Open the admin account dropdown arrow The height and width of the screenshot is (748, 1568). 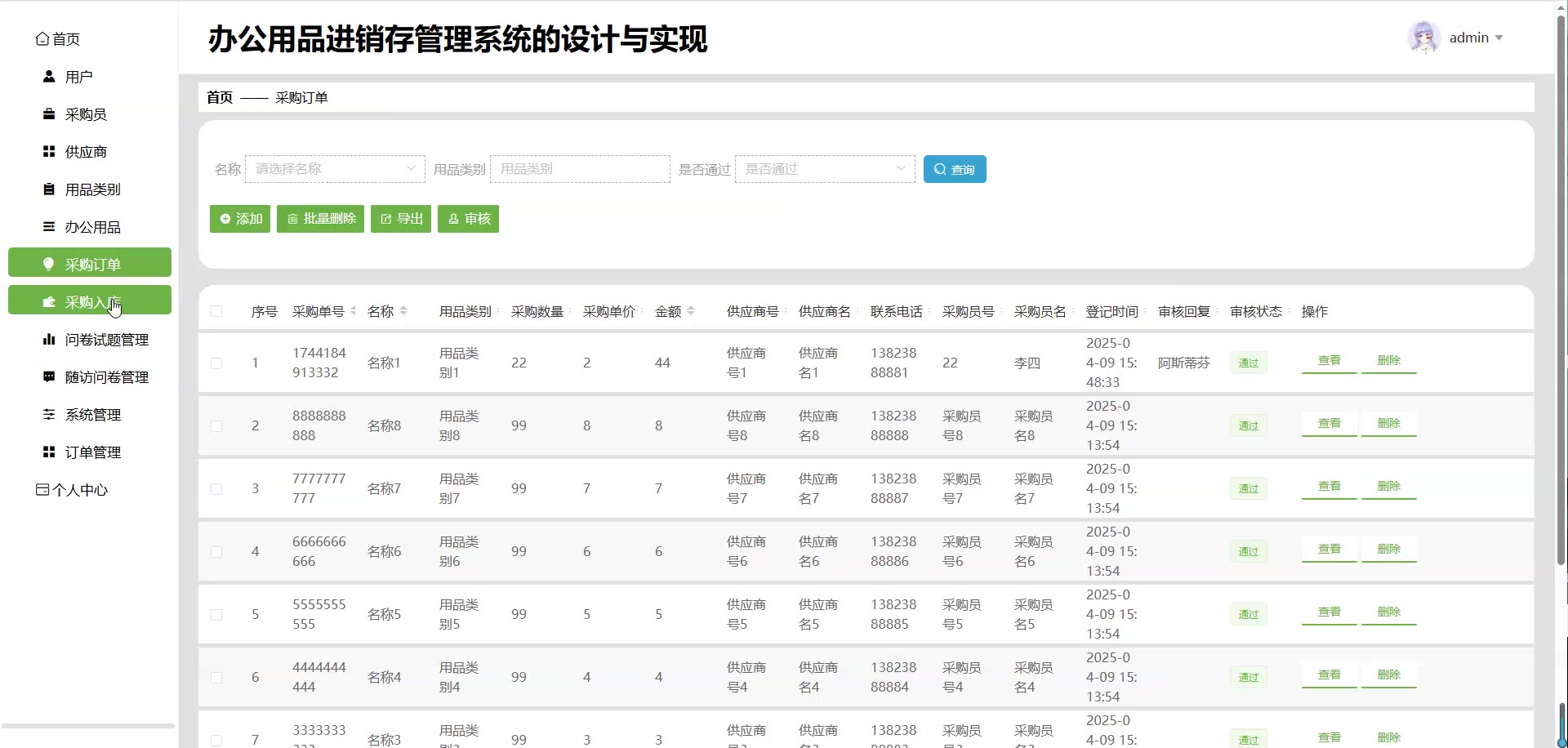(1499, 38)
